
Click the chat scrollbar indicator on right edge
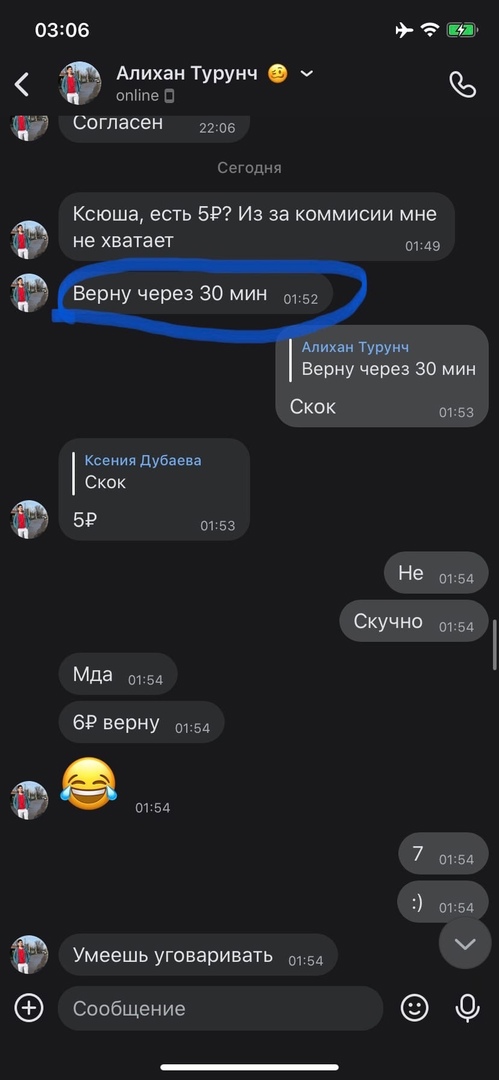pyautogui.click(x=494, y=644)
